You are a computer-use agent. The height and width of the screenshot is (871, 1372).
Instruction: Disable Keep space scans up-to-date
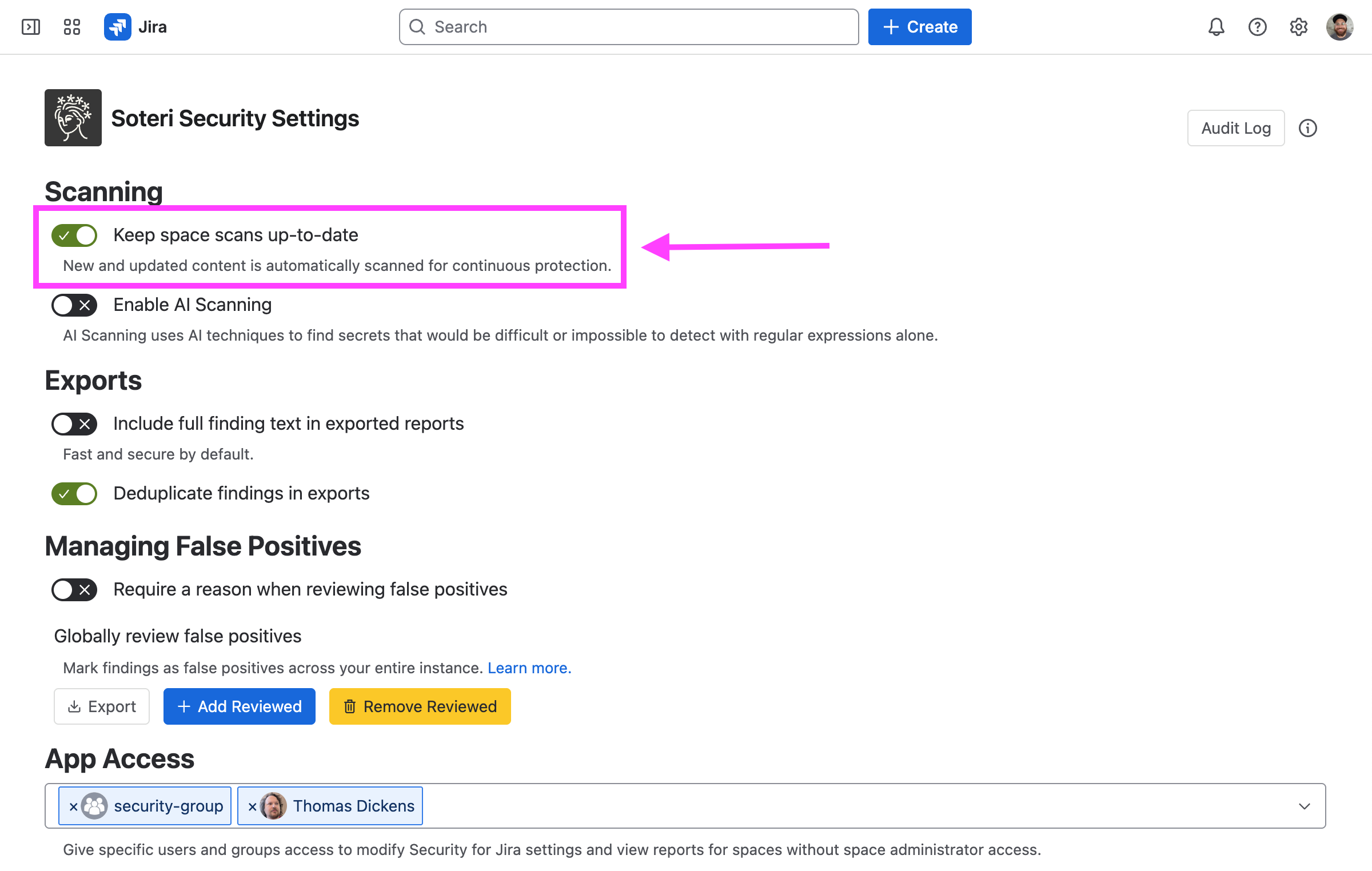74,235
